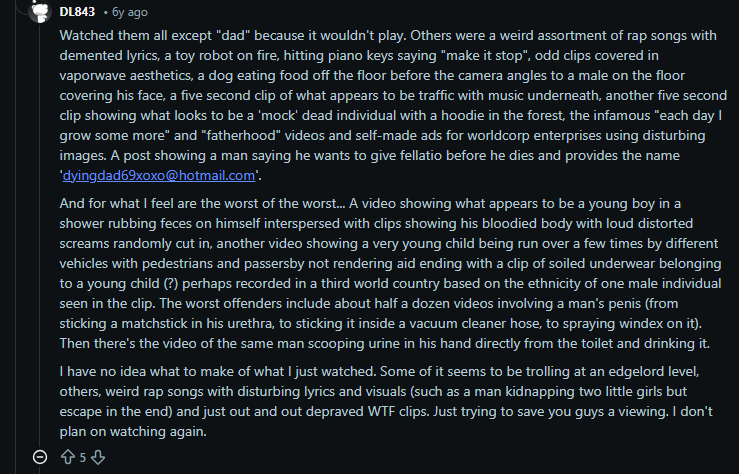Follow the dyingdad69xoxo@hotmail.com email link

(x=159, y=176)
